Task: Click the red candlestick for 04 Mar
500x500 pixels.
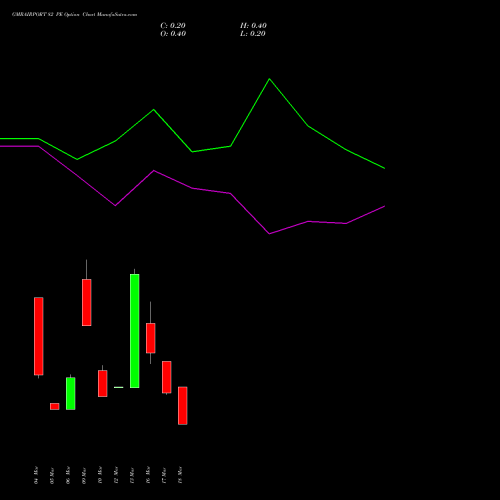Action: [39, 336]
